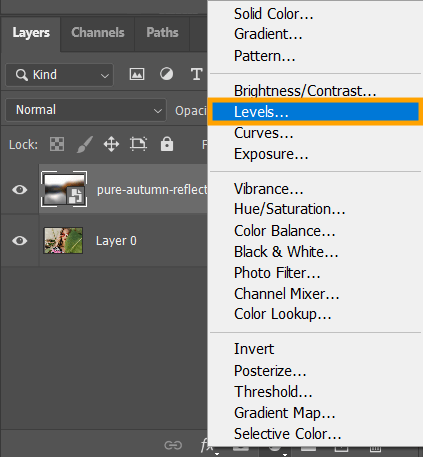423x457 pixels.
Task: Open the Normal blend mode dropdown
Action: tap(86, 110)
